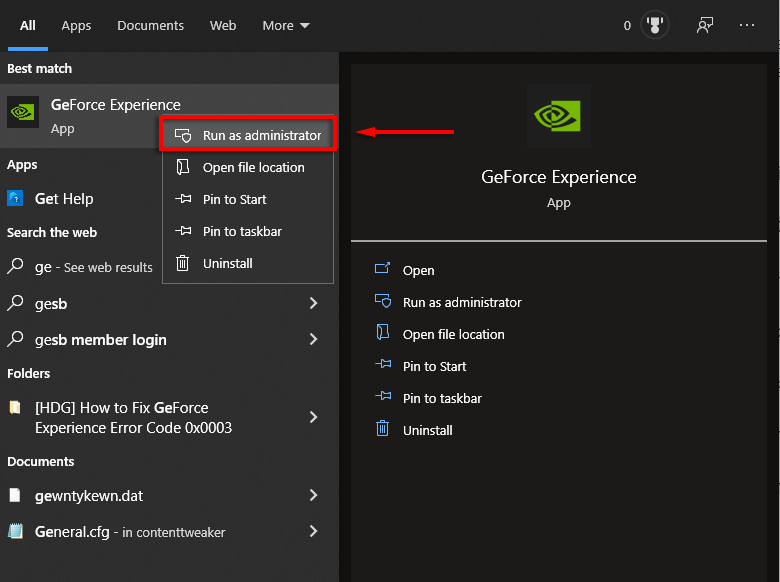Screen dimensions: 780x582
Task: Switch to the Documents tab
Action: click(150, 26)
